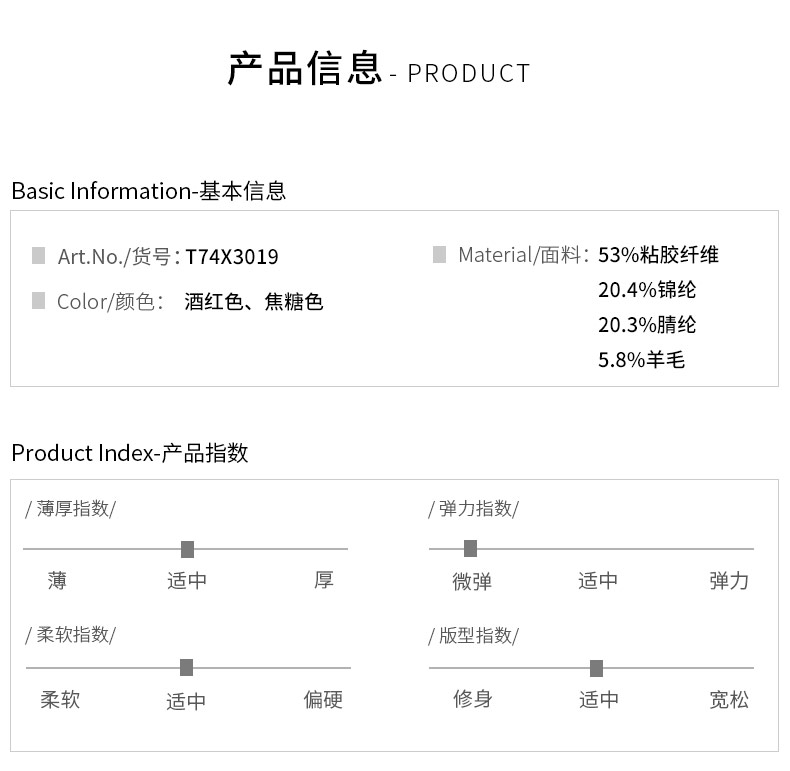This screenshot has width=790, height=771.
Task: Select the 厚 label on the thickness scale
Action: coord(323,581)
